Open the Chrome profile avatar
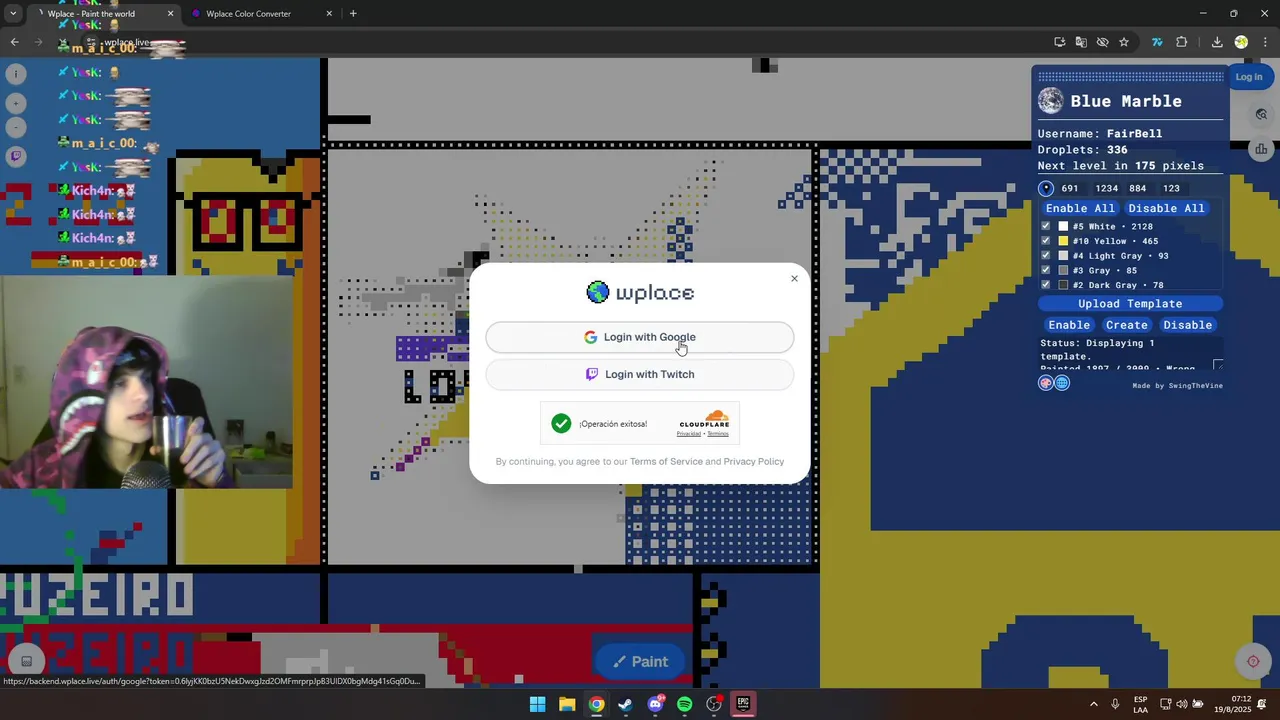 [x=1241, y=42]
